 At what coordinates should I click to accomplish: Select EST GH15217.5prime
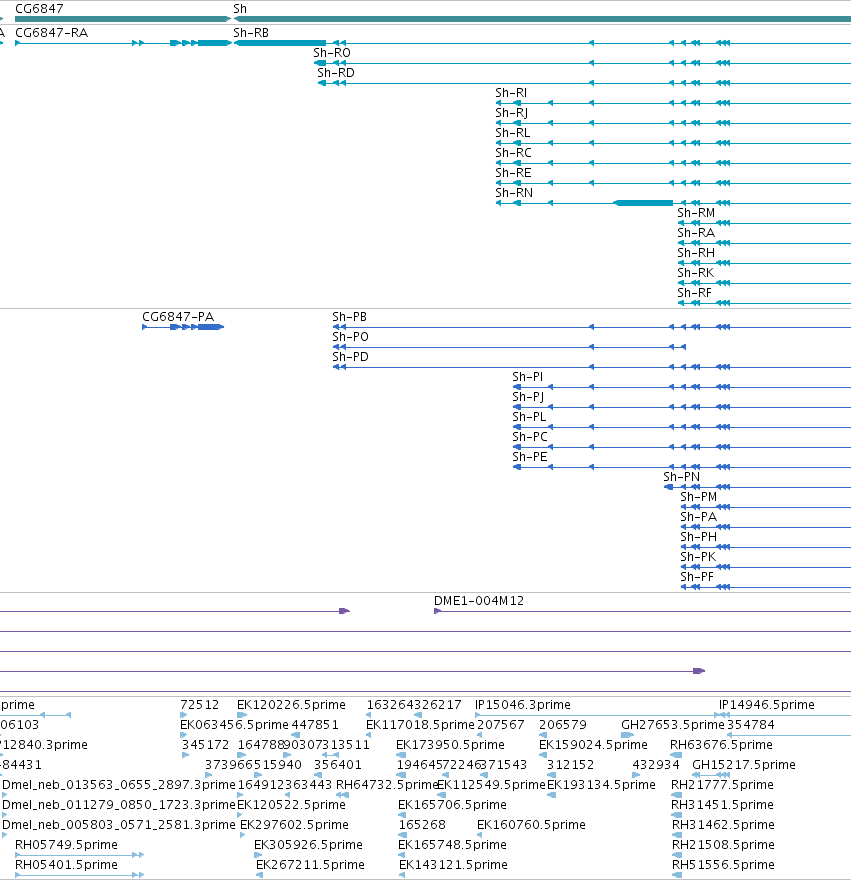pyautogui.click(x=744, y=765)
